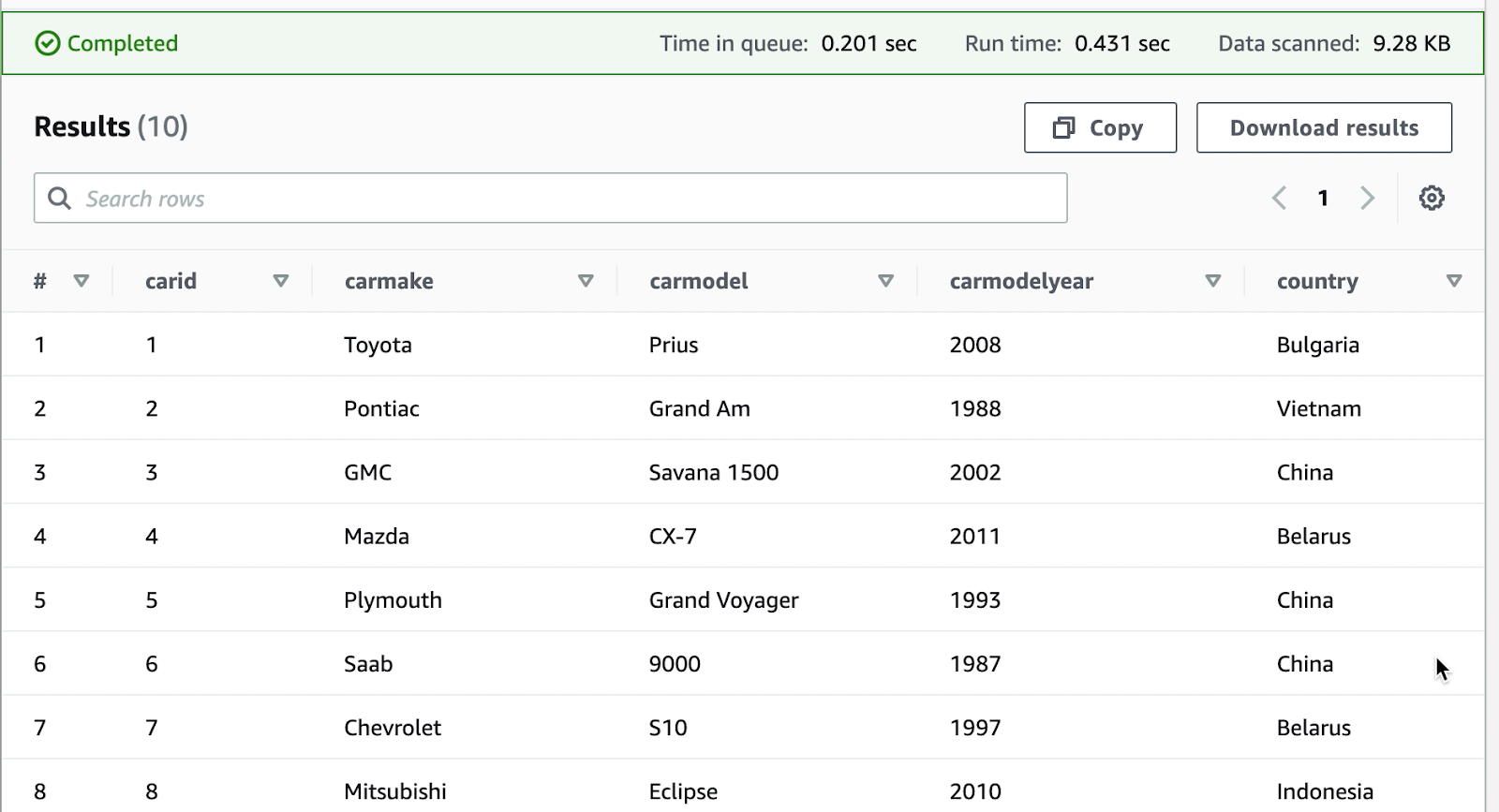The image size is (1499, 812).
Task: Select page number 1
Action: [x=1323, y=198]
